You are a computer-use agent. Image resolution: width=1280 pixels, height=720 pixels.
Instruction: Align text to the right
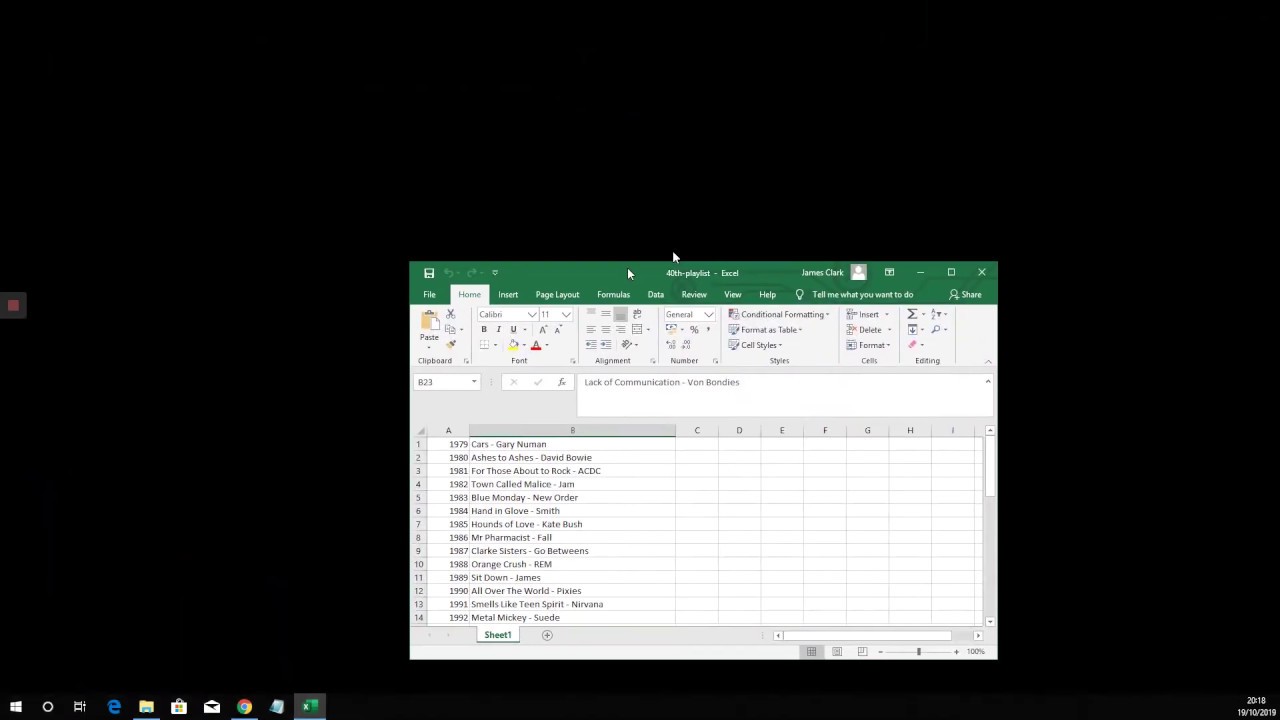click(x=621, y=329)
